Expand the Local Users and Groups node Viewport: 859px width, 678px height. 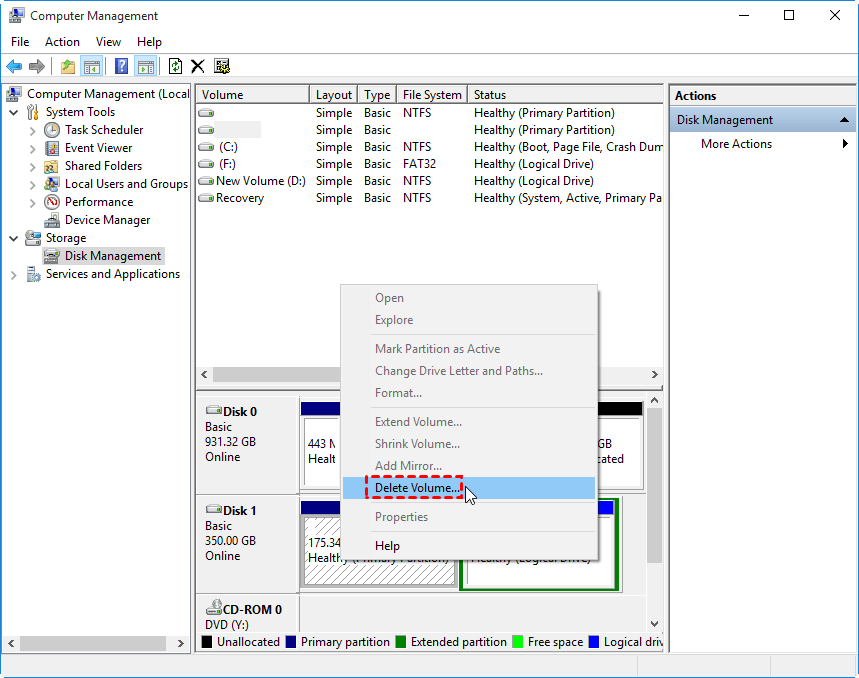pyautogui.click(x=32, y=185)
